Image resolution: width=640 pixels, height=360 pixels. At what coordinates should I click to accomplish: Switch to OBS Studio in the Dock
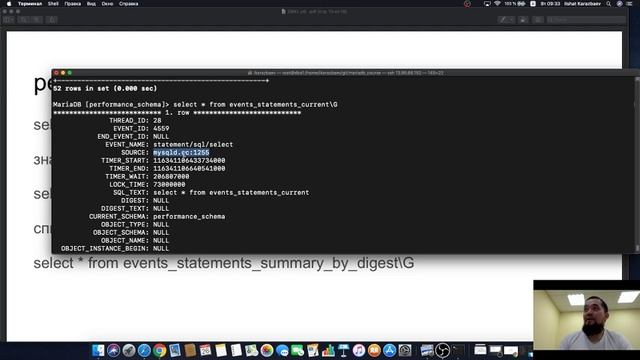(442, 350)
